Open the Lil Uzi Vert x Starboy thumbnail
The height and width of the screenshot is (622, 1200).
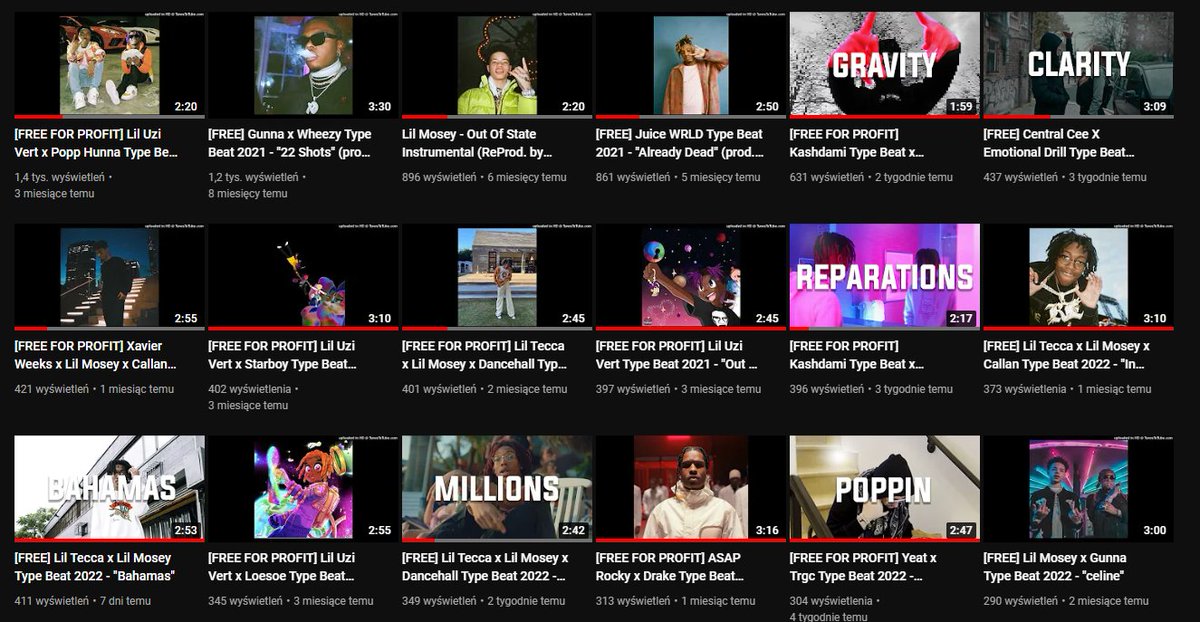tap(303, 277)
